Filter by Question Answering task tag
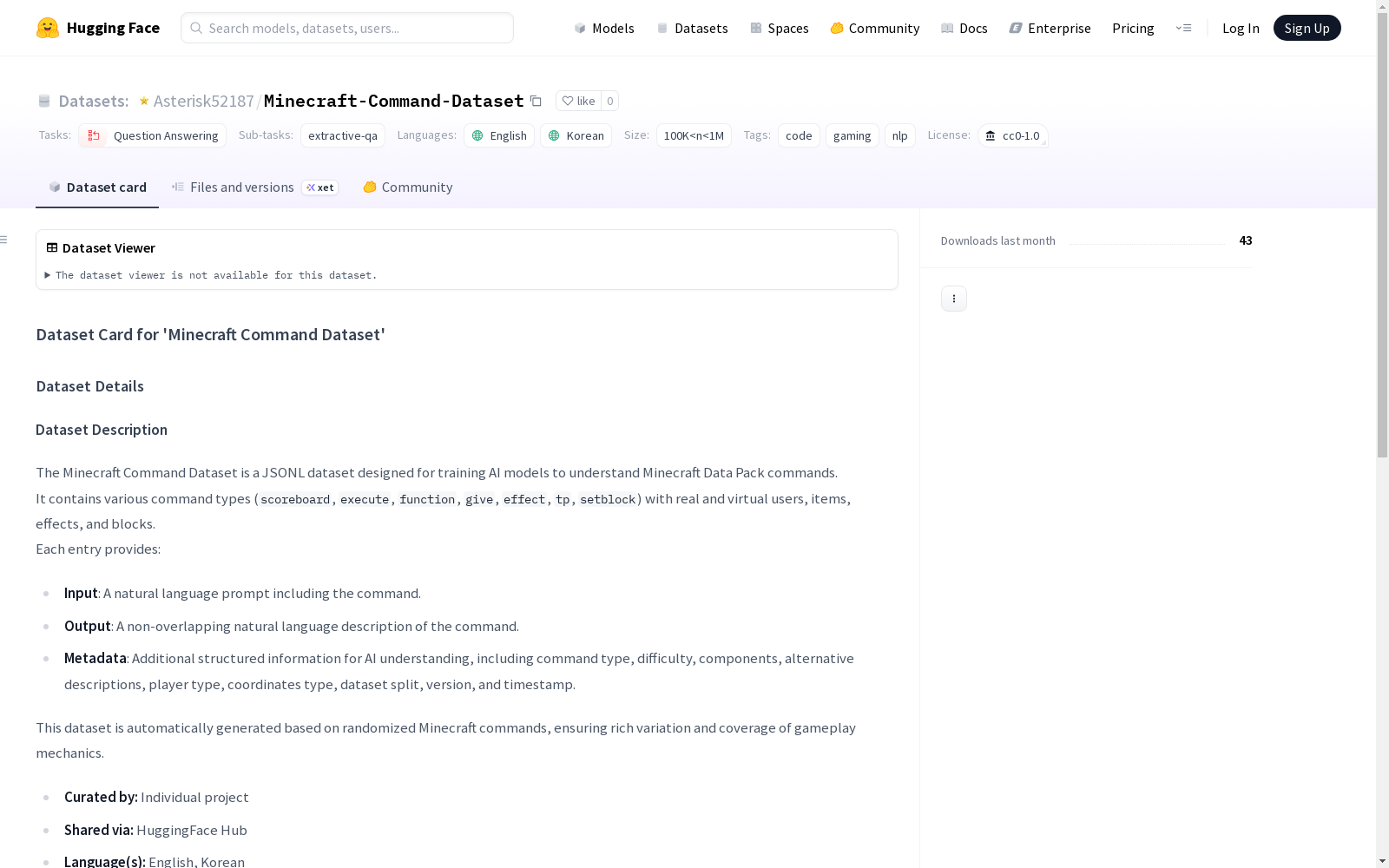The height and width of the screenshot is (868, 1389). point(152,135)
